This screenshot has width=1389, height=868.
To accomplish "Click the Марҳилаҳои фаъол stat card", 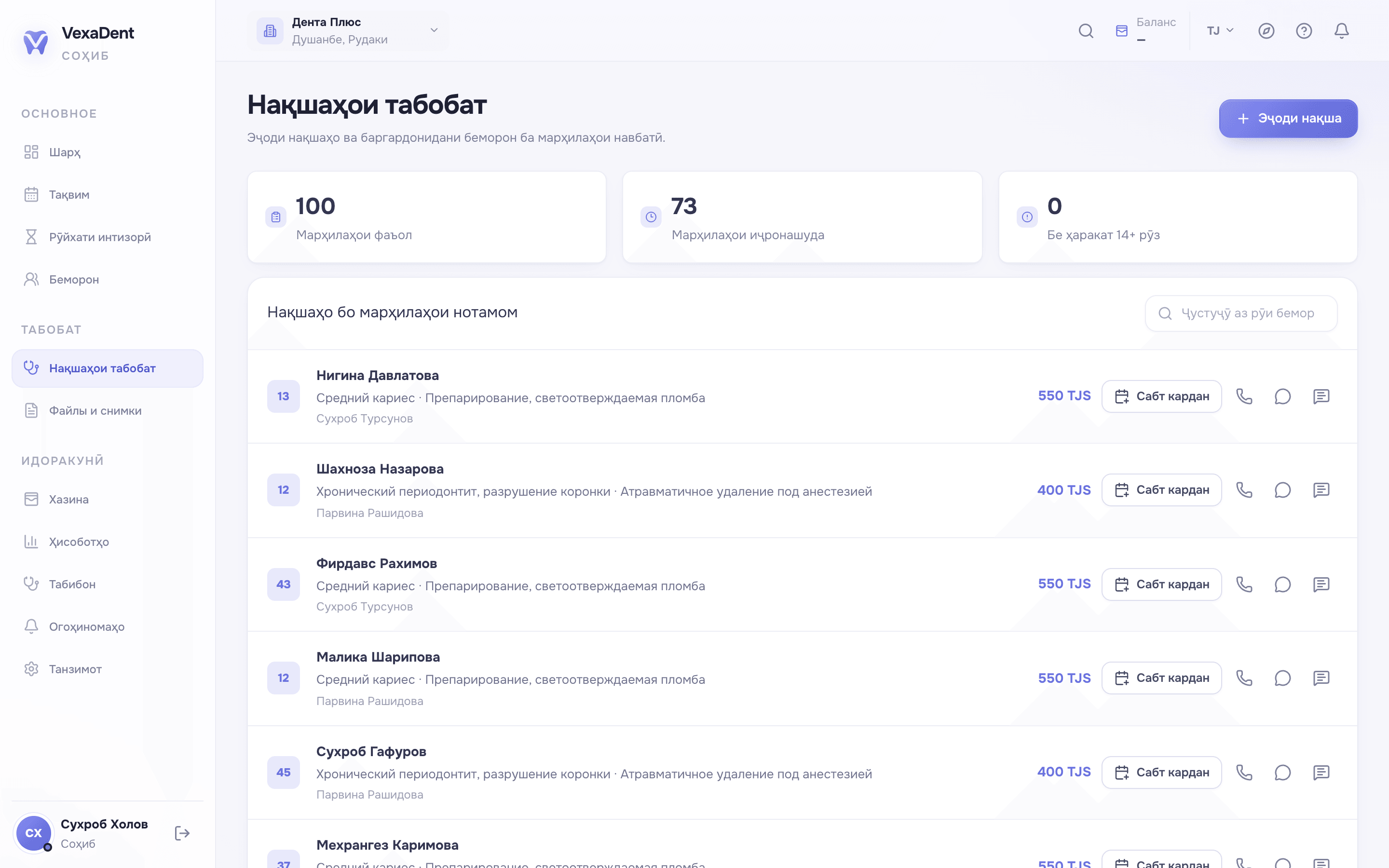I will (426, 217).
